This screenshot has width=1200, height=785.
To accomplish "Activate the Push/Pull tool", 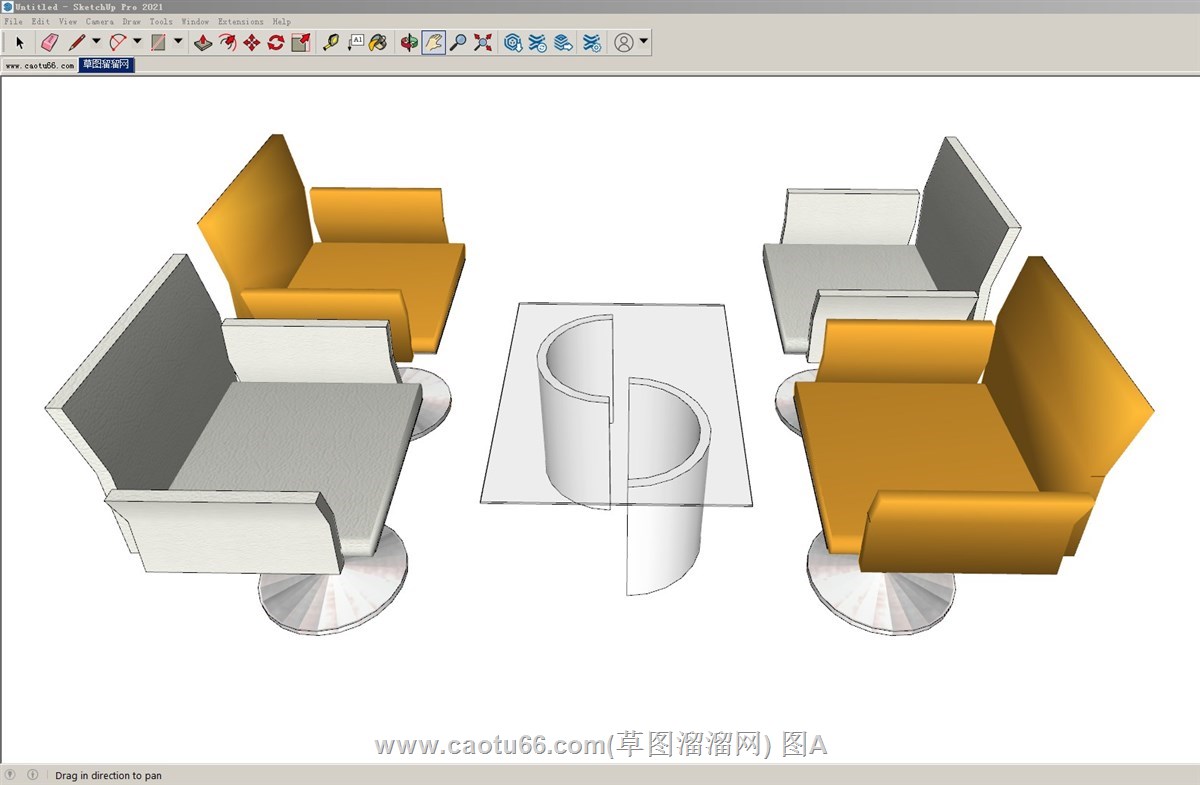I will [203, 43].
